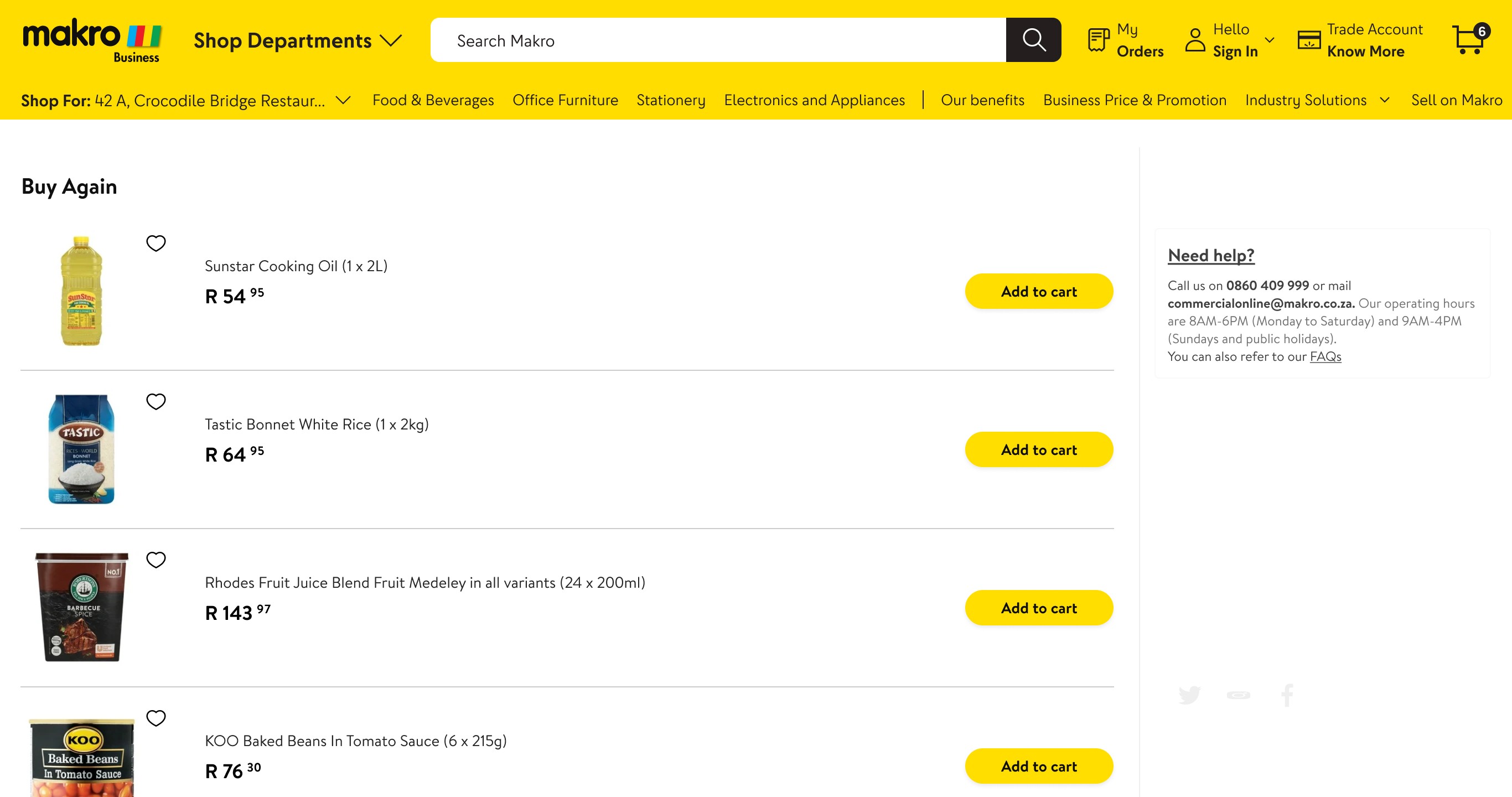
Task: Open the FAQs link
Action: pos(1325,356)
